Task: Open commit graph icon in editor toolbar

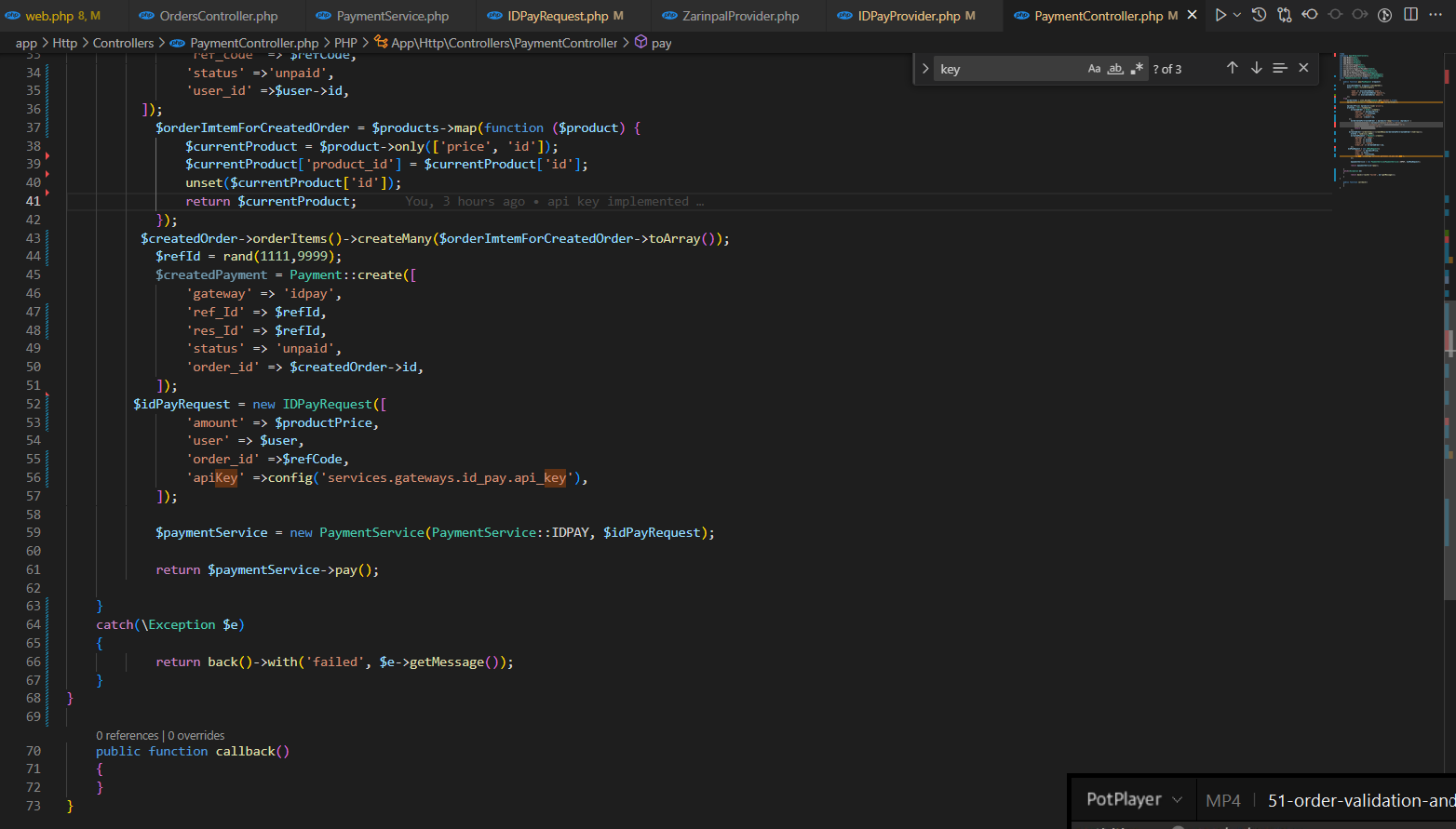Action: (1385, 15)
